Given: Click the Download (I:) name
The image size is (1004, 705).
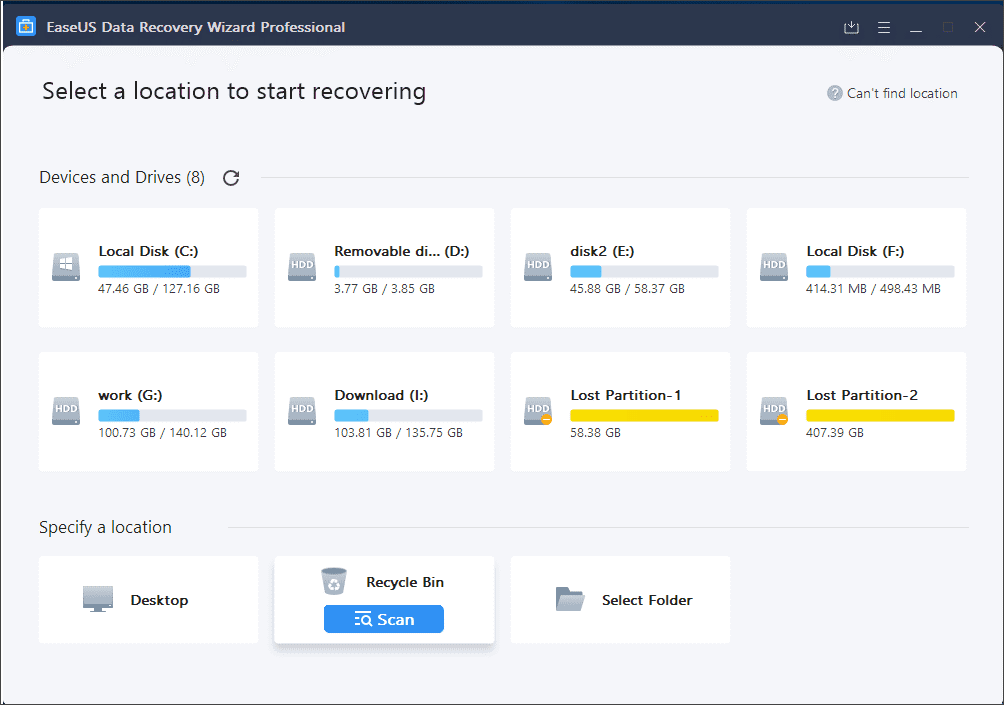Looking at the screenshot, I should [x=381, y=396].
